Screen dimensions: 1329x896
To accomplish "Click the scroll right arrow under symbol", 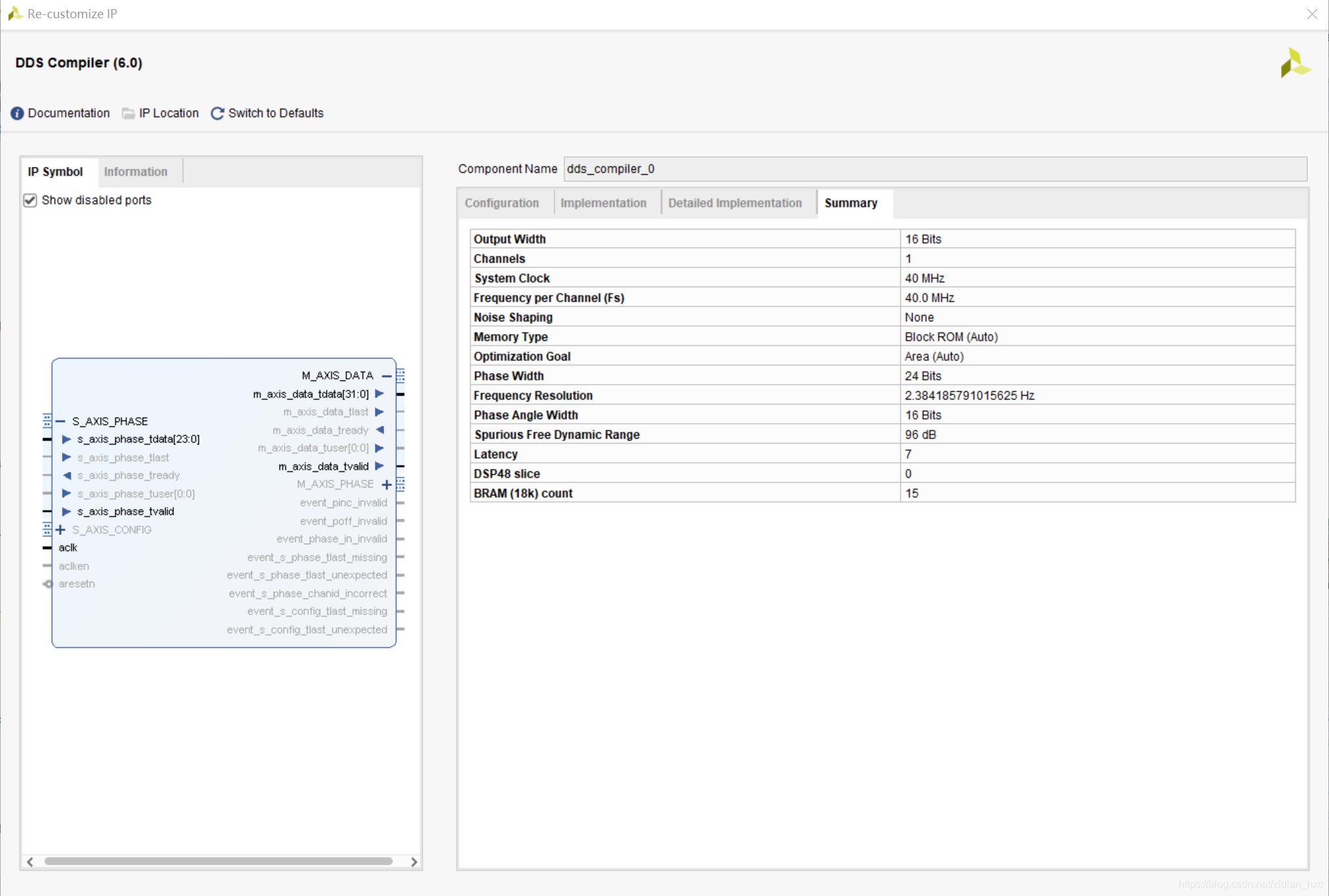I will (414, 861).
